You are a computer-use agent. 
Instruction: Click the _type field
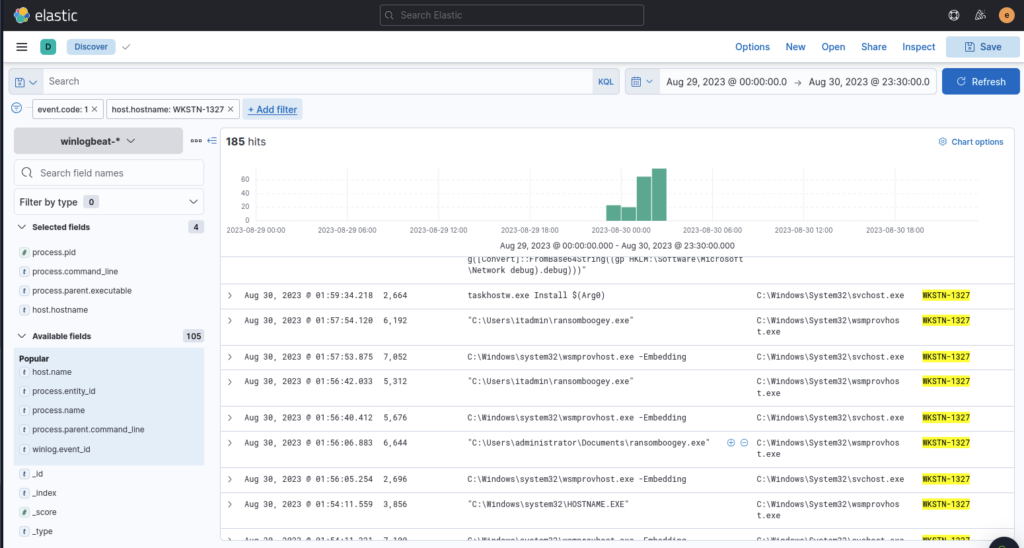point(42,532)
